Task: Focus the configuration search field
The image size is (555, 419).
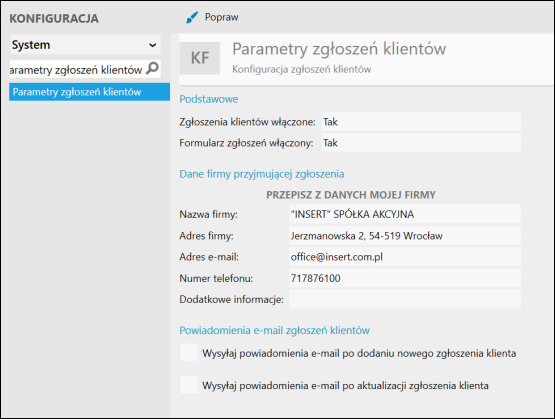Action: tap(78, 69)
